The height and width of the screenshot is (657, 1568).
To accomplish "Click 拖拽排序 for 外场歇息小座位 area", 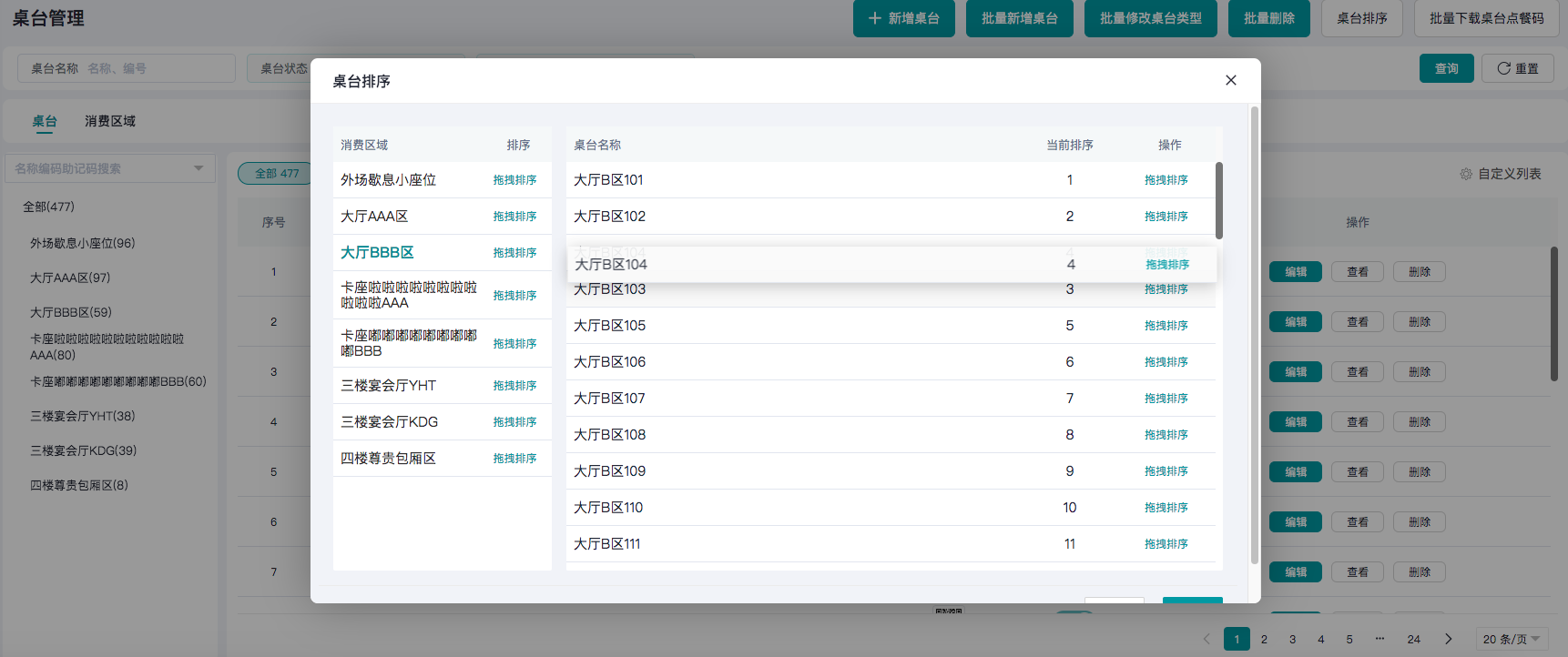I will (x=515, y=180).
